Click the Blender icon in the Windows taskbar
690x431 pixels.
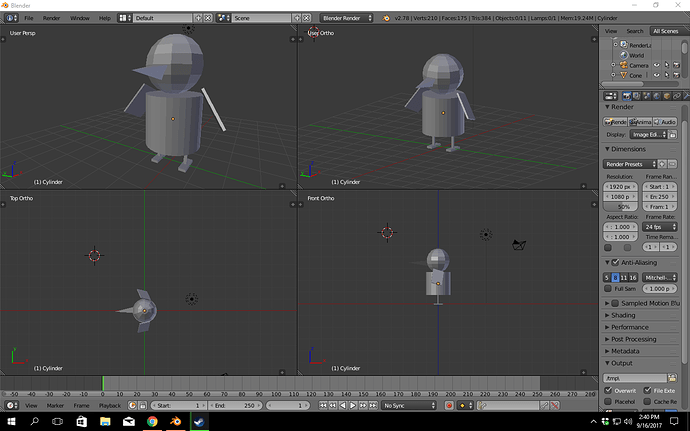pos(176,422)
